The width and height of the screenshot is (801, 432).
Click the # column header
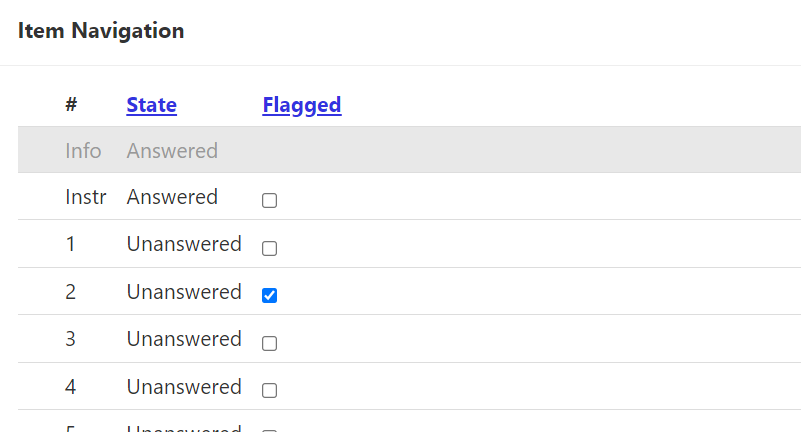pyautogui.click(x=71, y=105)
